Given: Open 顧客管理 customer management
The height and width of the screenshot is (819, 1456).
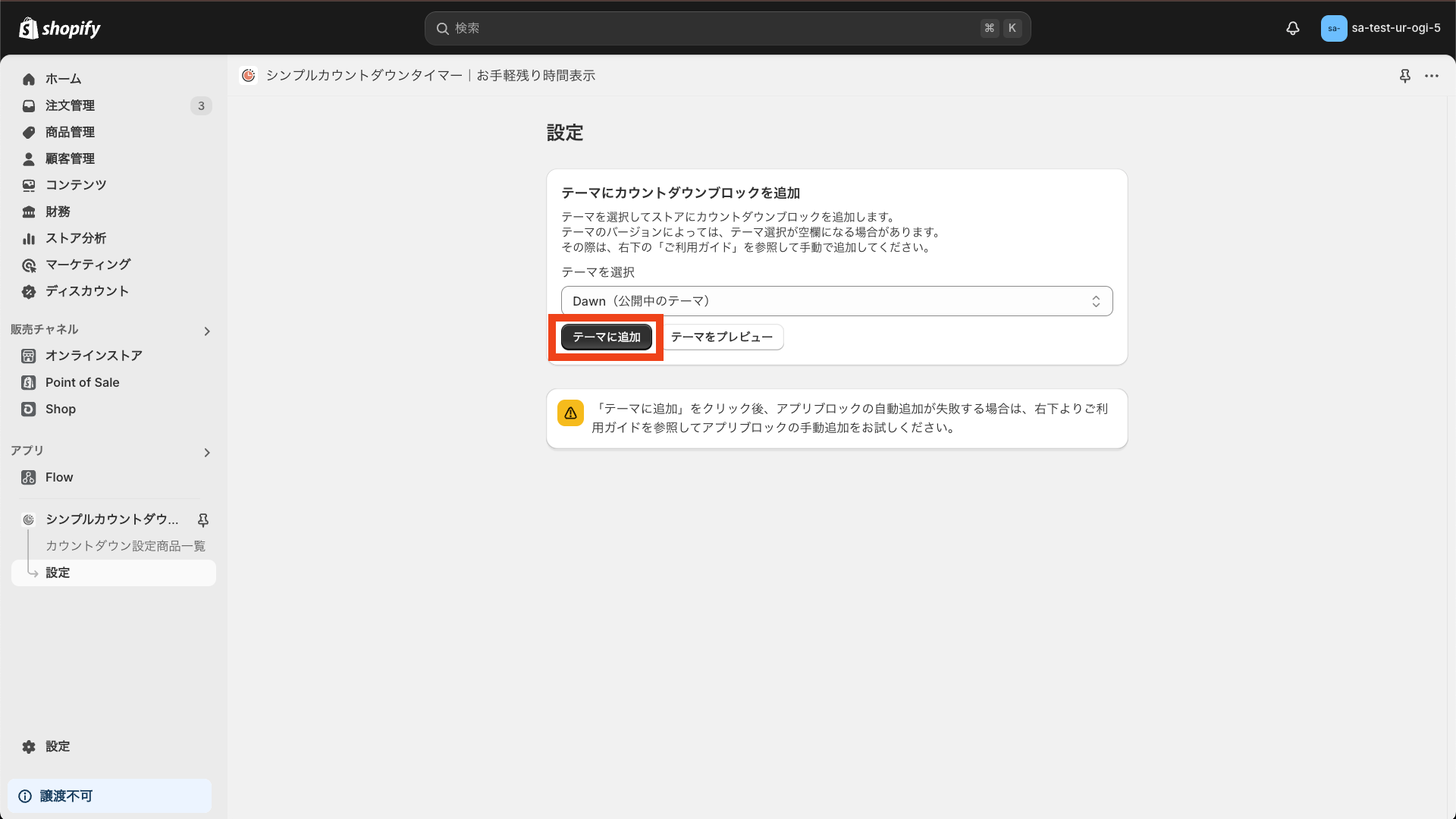Looking at the screenshot, I should point(28,158).
